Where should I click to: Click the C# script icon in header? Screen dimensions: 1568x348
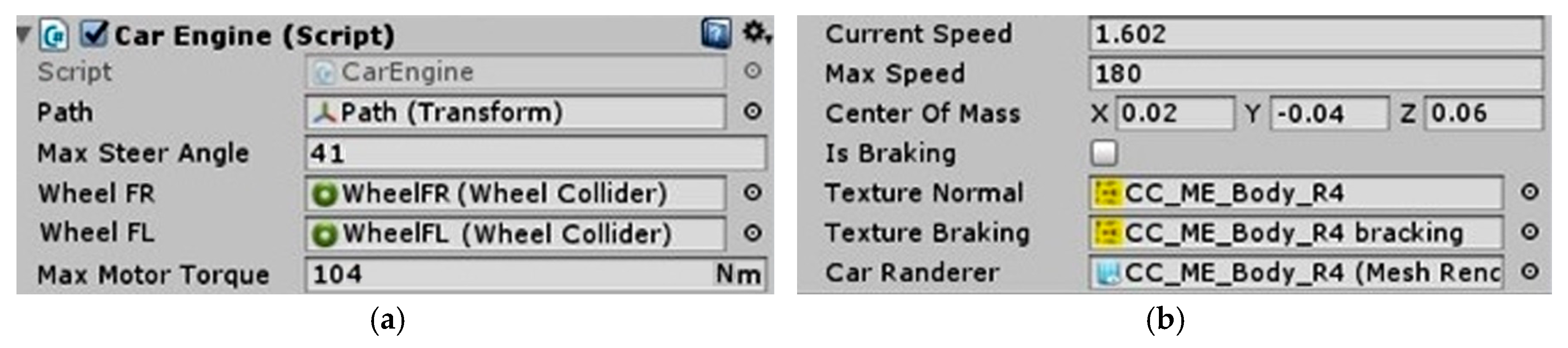(x=54, y=35)
